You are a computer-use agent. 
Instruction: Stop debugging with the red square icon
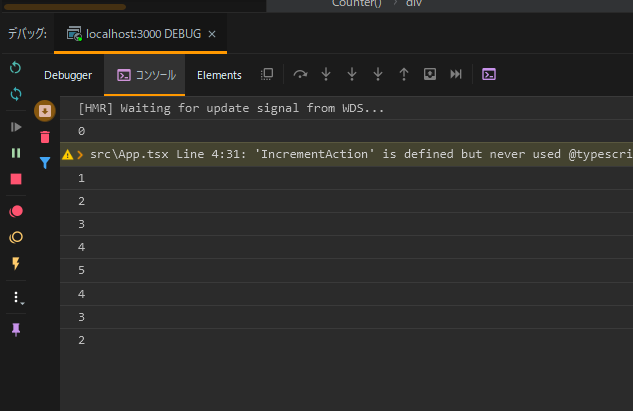16,179
